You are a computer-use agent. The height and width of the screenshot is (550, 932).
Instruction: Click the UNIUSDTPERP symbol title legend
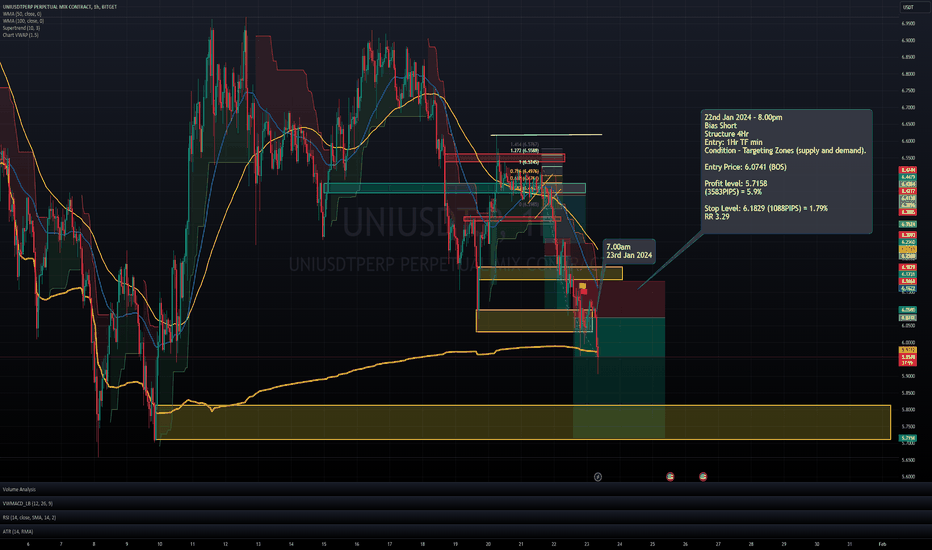(59, 7)
